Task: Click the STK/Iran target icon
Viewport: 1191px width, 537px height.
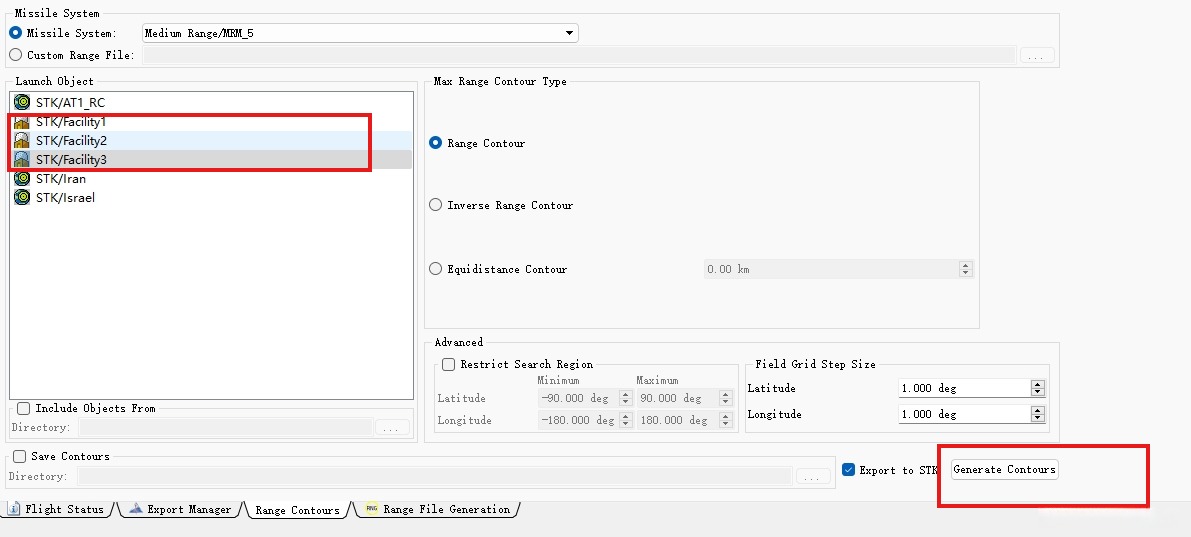Action: [x=22, y=178]
